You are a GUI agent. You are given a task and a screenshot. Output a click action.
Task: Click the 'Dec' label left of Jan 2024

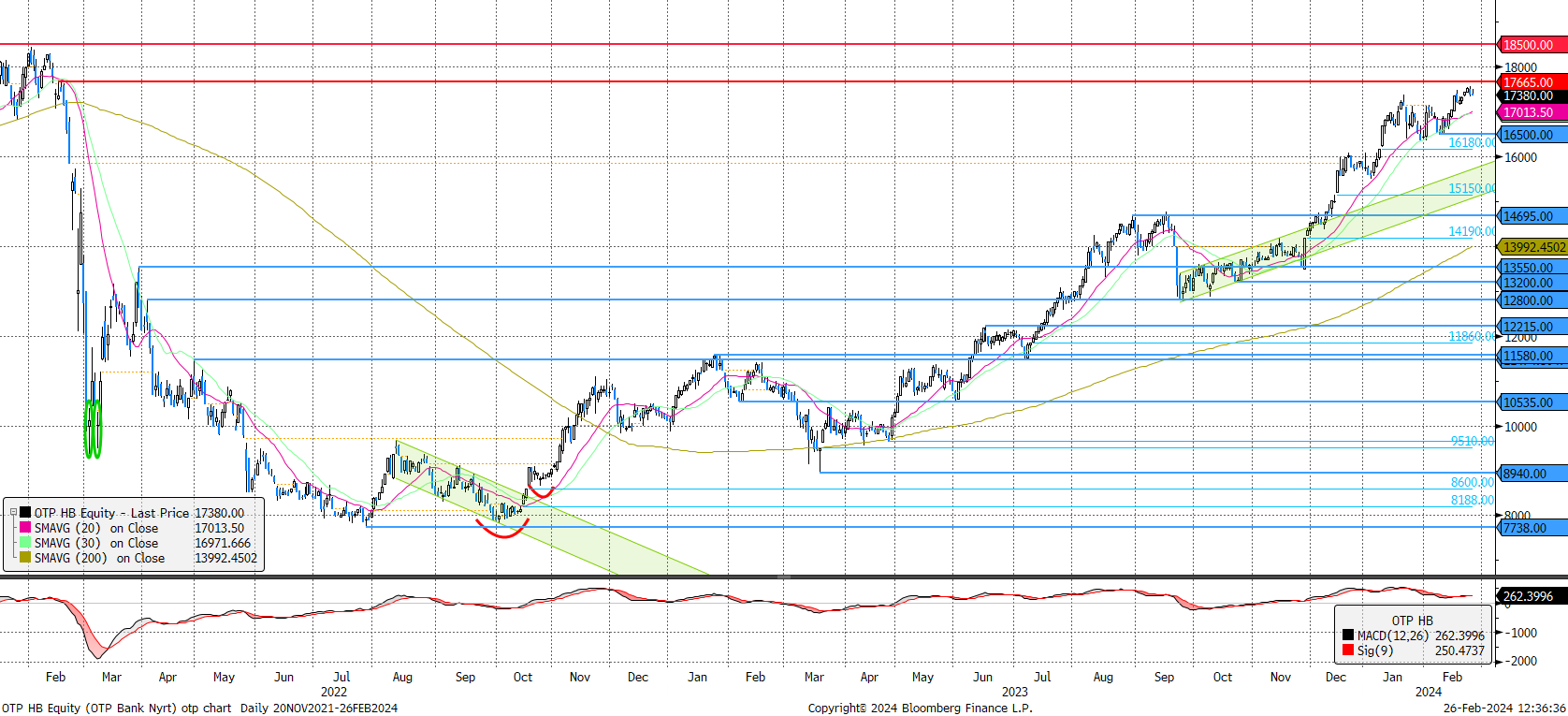pos(1336,677)
